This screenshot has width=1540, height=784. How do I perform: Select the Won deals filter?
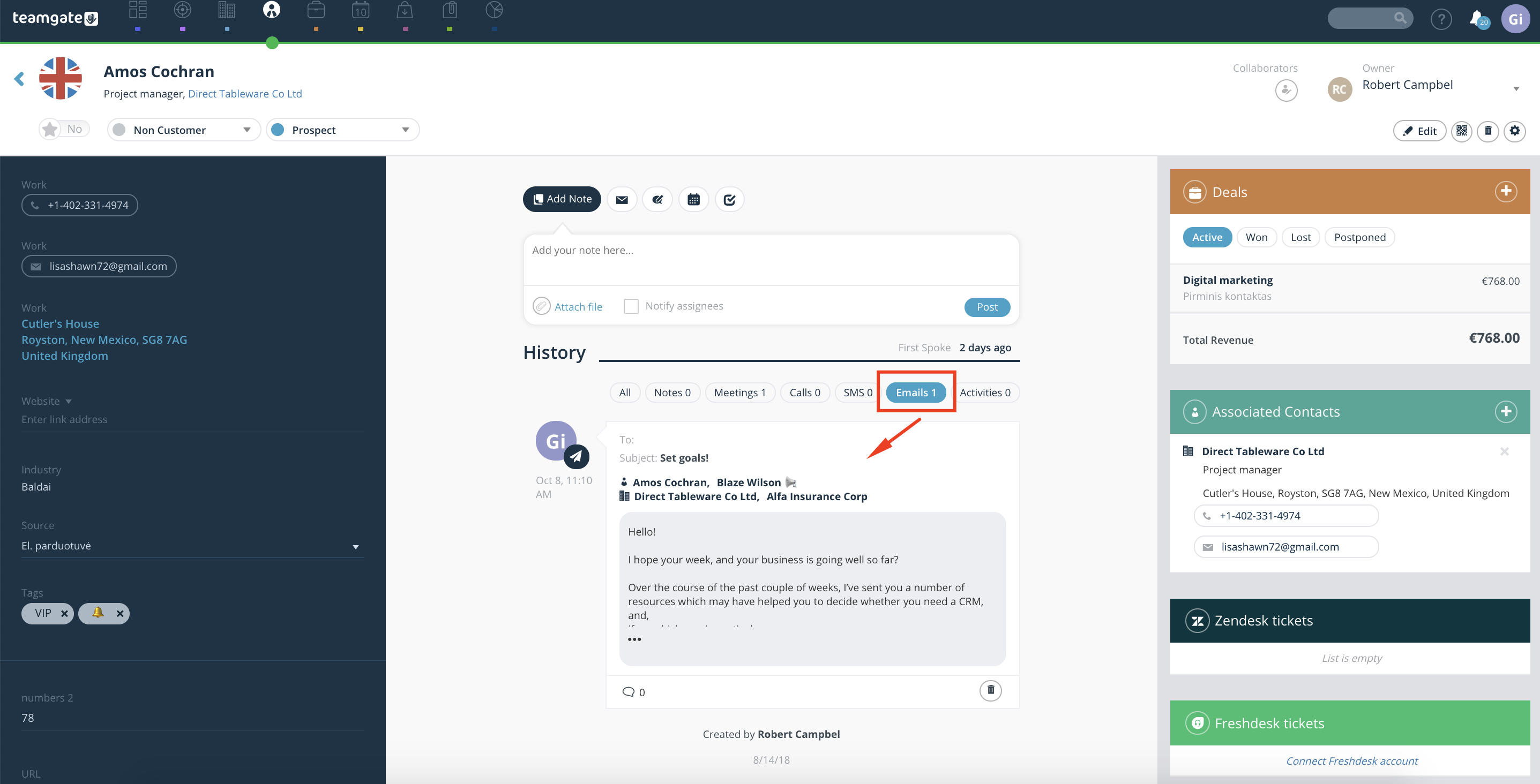(x=1256, y=237)
